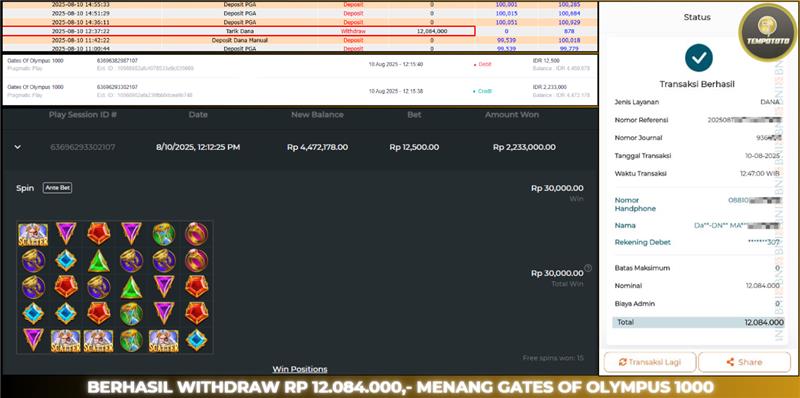Click the balance value 878
This screenshot has width=800, height=398.
click(x=568, y=31)
